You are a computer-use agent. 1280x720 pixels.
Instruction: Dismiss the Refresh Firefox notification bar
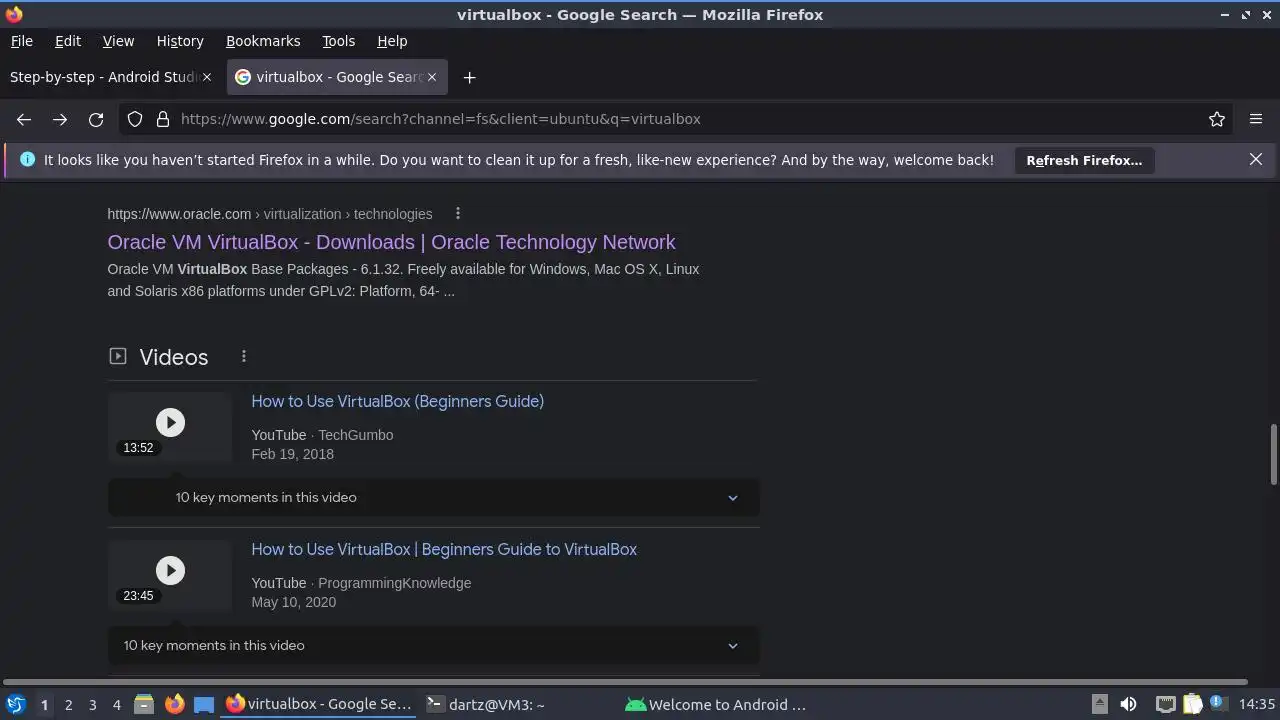click(x=1256, y=160)
